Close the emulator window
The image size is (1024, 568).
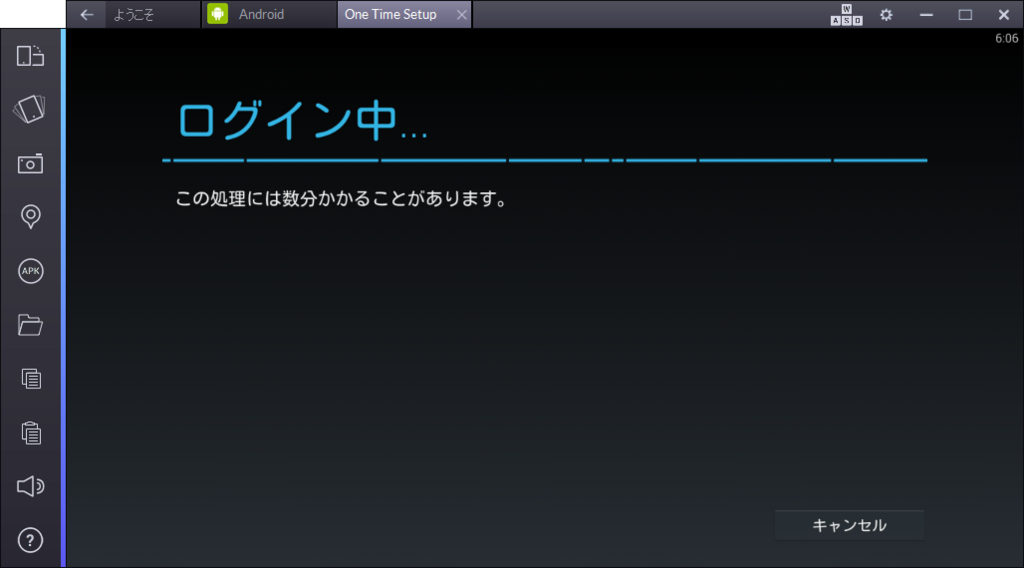(x=1004, y=14)
